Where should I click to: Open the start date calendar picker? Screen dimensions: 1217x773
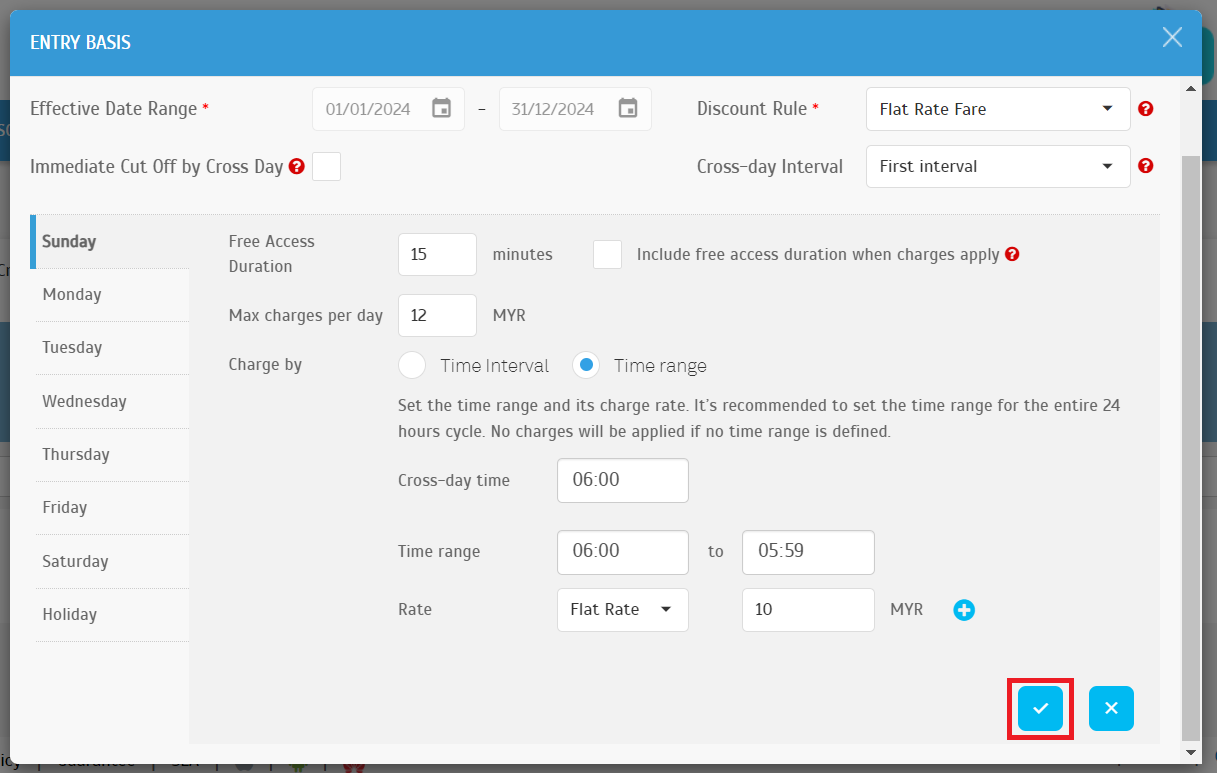click(441, 109)
